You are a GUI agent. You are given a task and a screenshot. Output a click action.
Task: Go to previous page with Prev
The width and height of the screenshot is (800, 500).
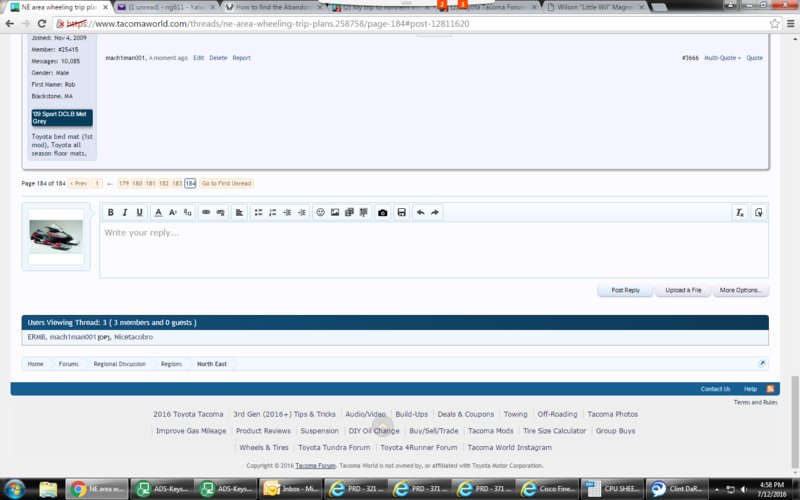click(x=79, y=183)
